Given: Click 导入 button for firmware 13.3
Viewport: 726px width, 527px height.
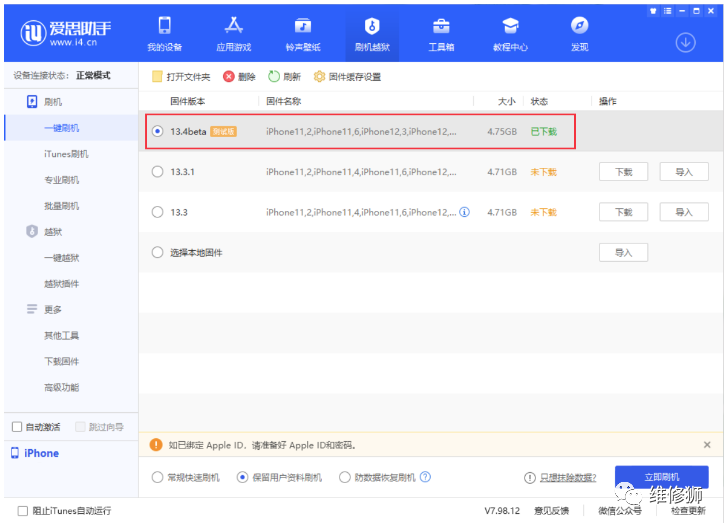Looking at the screenshot, I should (x=684, y=212).
